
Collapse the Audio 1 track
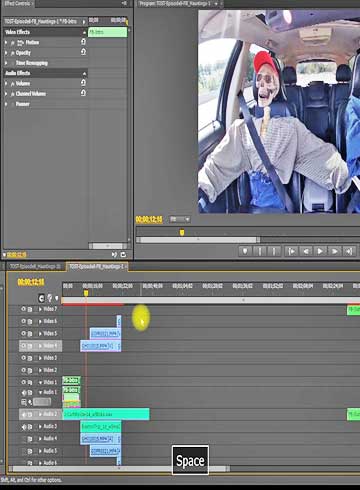click(x=40, y=393)
